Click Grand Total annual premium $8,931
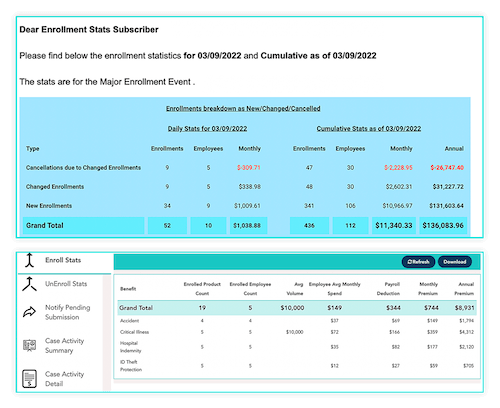The height and width of the screenshot is (408, 500). [464, 308]
